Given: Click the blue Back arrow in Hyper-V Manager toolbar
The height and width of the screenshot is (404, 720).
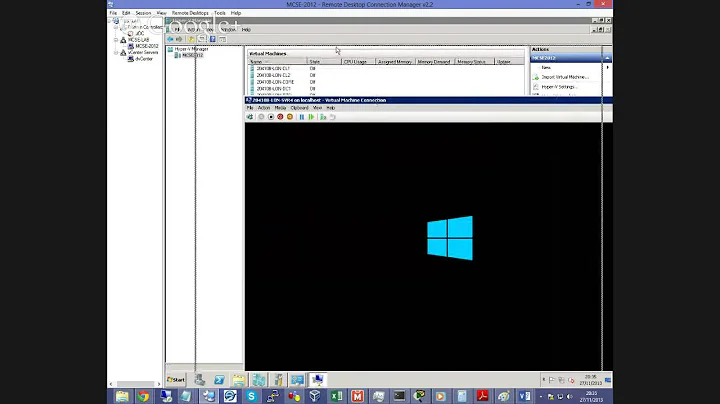Looking at the screenshot, I should (170, 39).
